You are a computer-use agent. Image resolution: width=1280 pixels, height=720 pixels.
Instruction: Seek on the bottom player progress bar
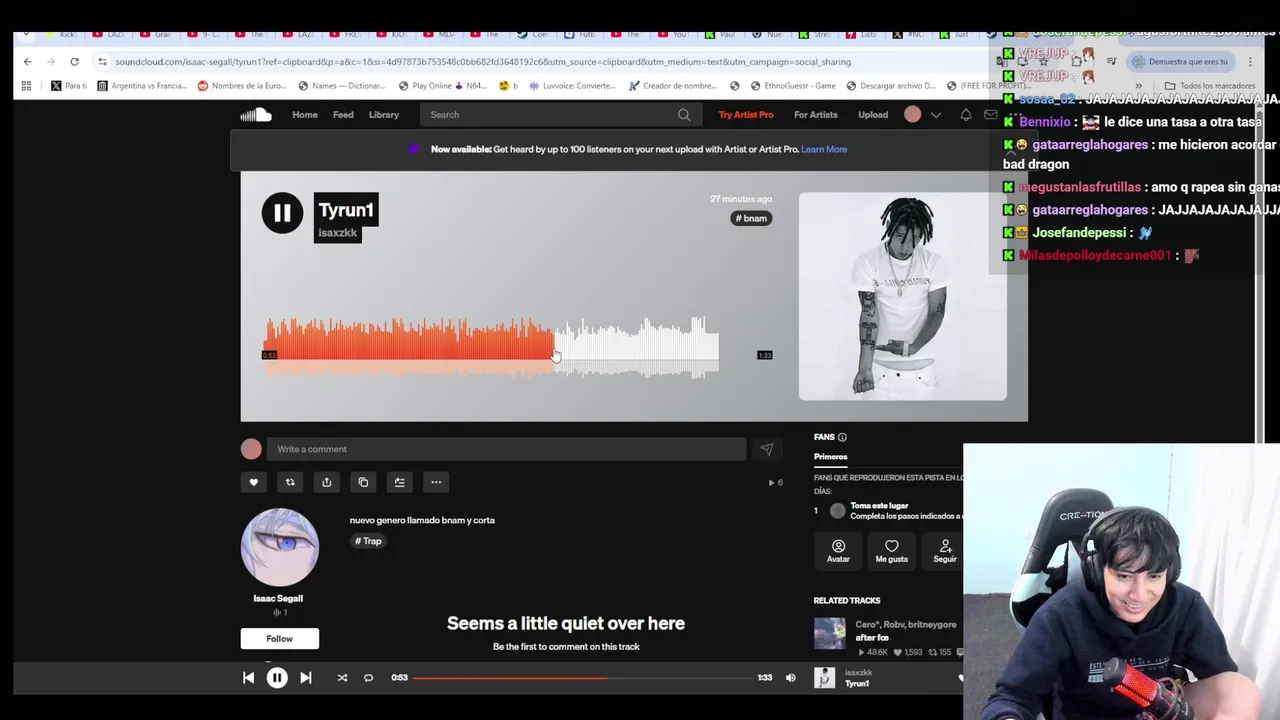click(582, 678)
